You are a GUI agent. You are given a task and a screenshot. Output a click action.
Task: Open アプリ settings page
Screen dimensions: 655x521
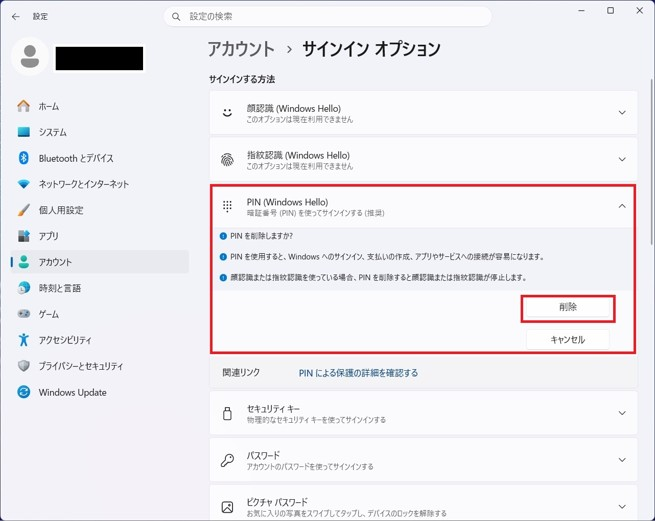(x=99, y=236)
